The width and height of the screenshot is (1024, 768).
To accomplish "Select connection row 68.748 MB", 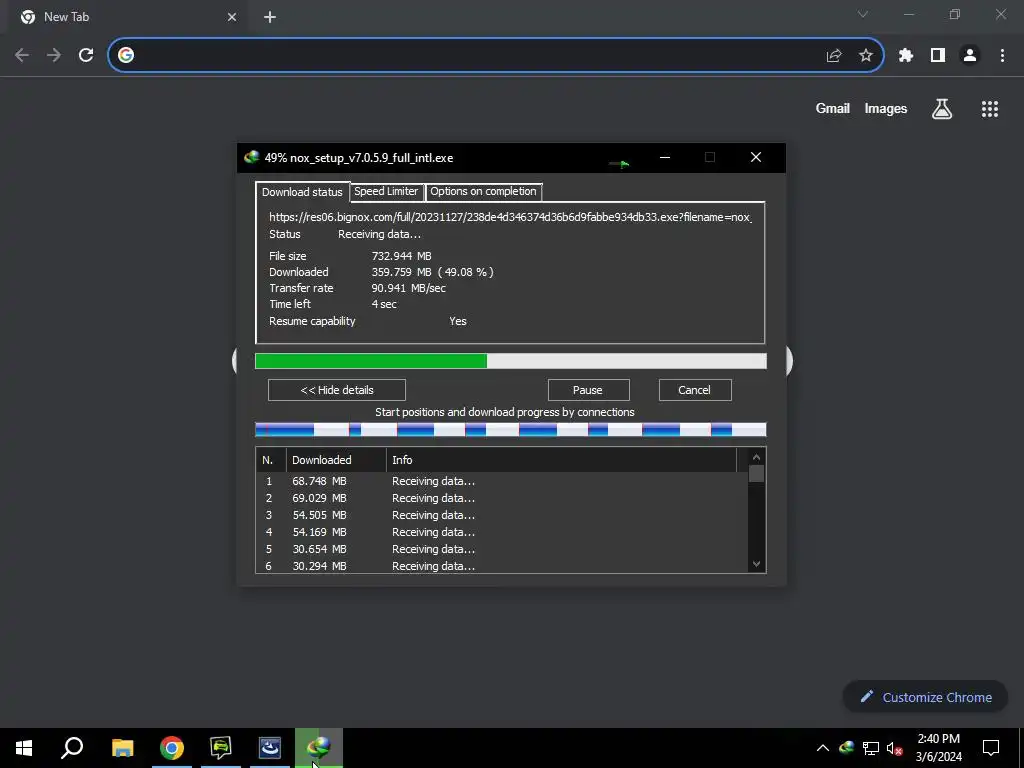I will coord(502,481).
